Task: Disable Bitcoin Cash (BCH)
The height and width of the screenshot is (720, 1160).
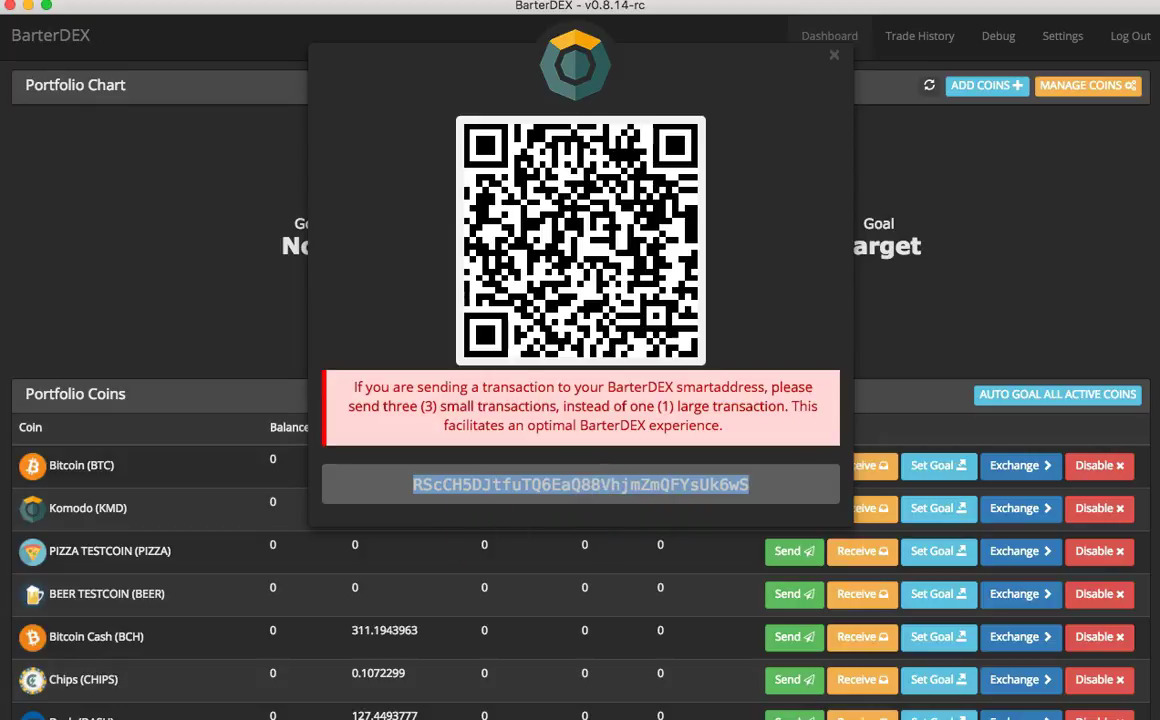Action: [x=1099, y=638]
